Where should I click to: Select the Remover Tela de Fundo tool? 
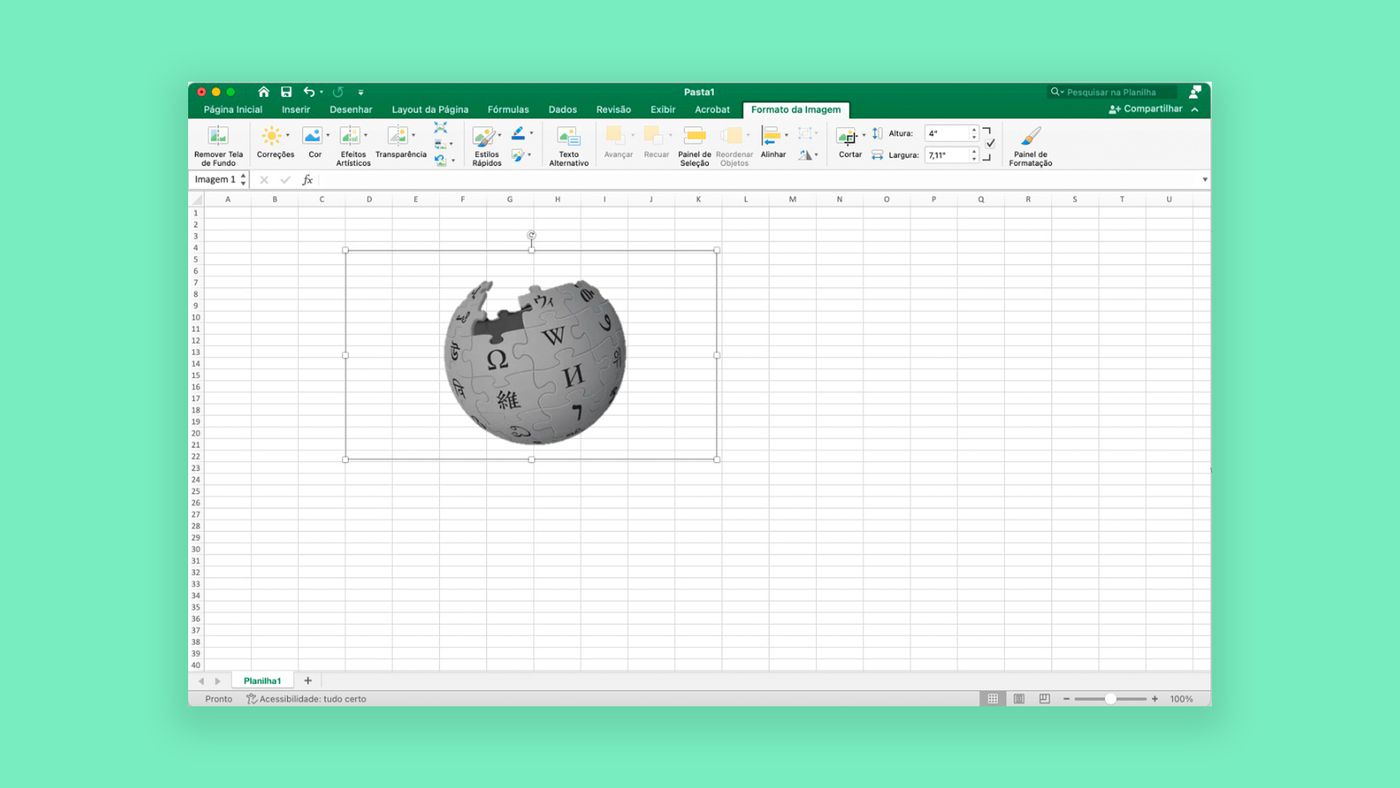click(x=218, y=143)
